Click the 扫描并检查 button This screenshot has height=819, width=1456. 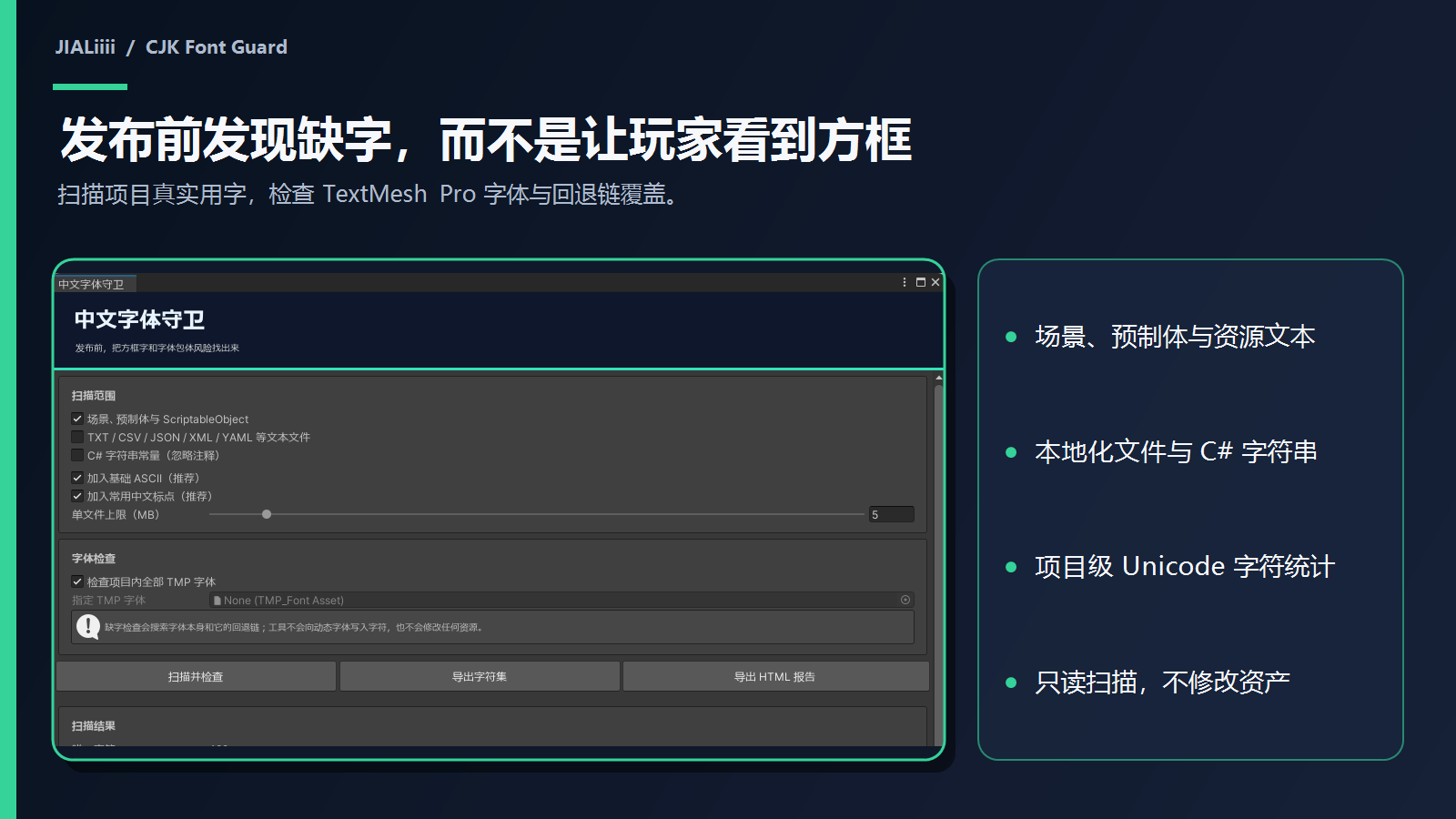click(x=196, y=676)
